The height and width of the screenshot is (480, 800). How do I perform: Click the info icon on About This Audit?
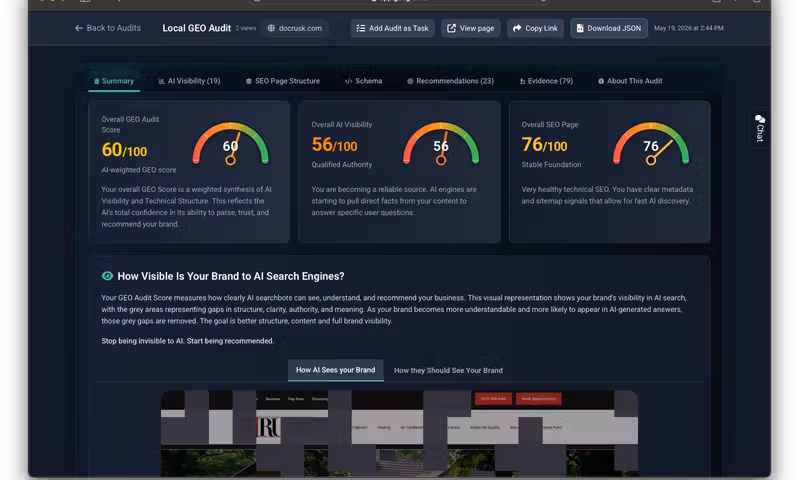(x=601, y=81)
